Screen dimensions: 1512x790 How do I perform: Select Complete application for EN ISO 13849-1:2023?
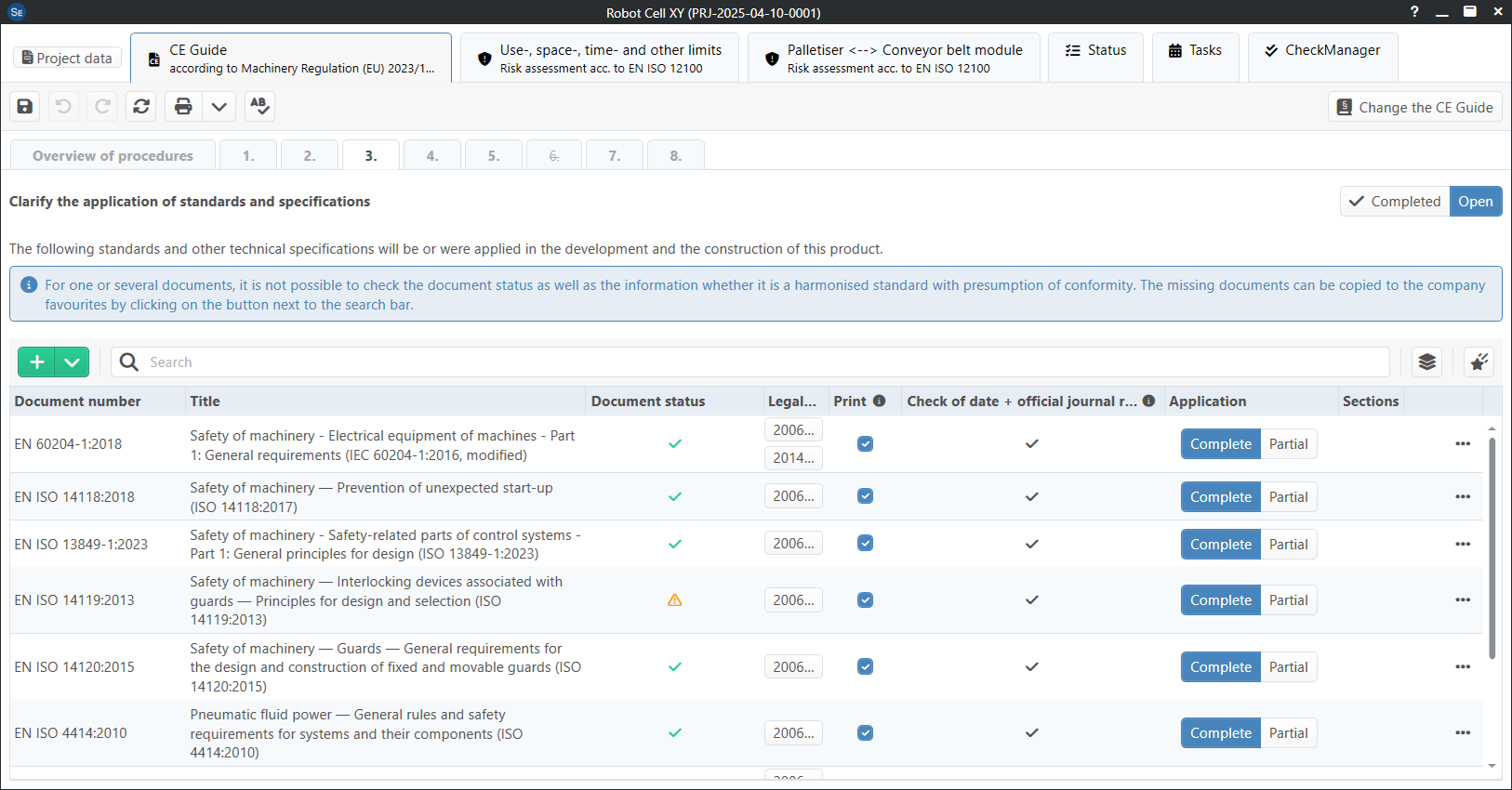1221,545
